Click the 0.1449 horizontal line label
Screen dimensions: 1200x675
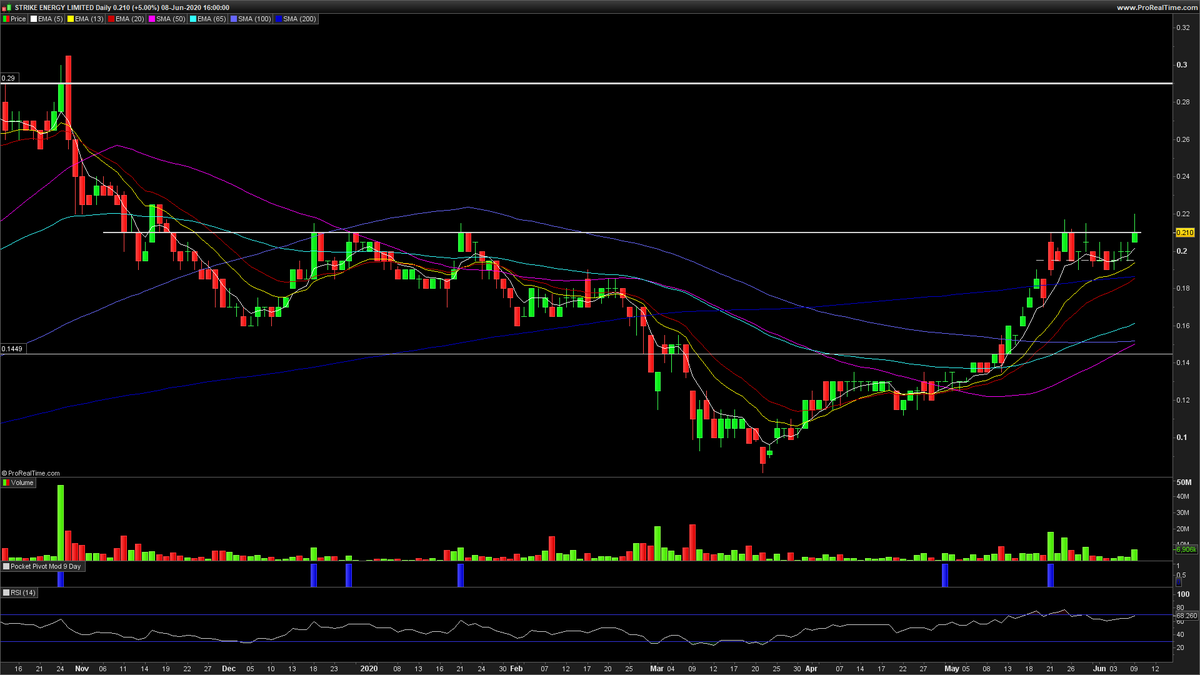coord(12,348)
